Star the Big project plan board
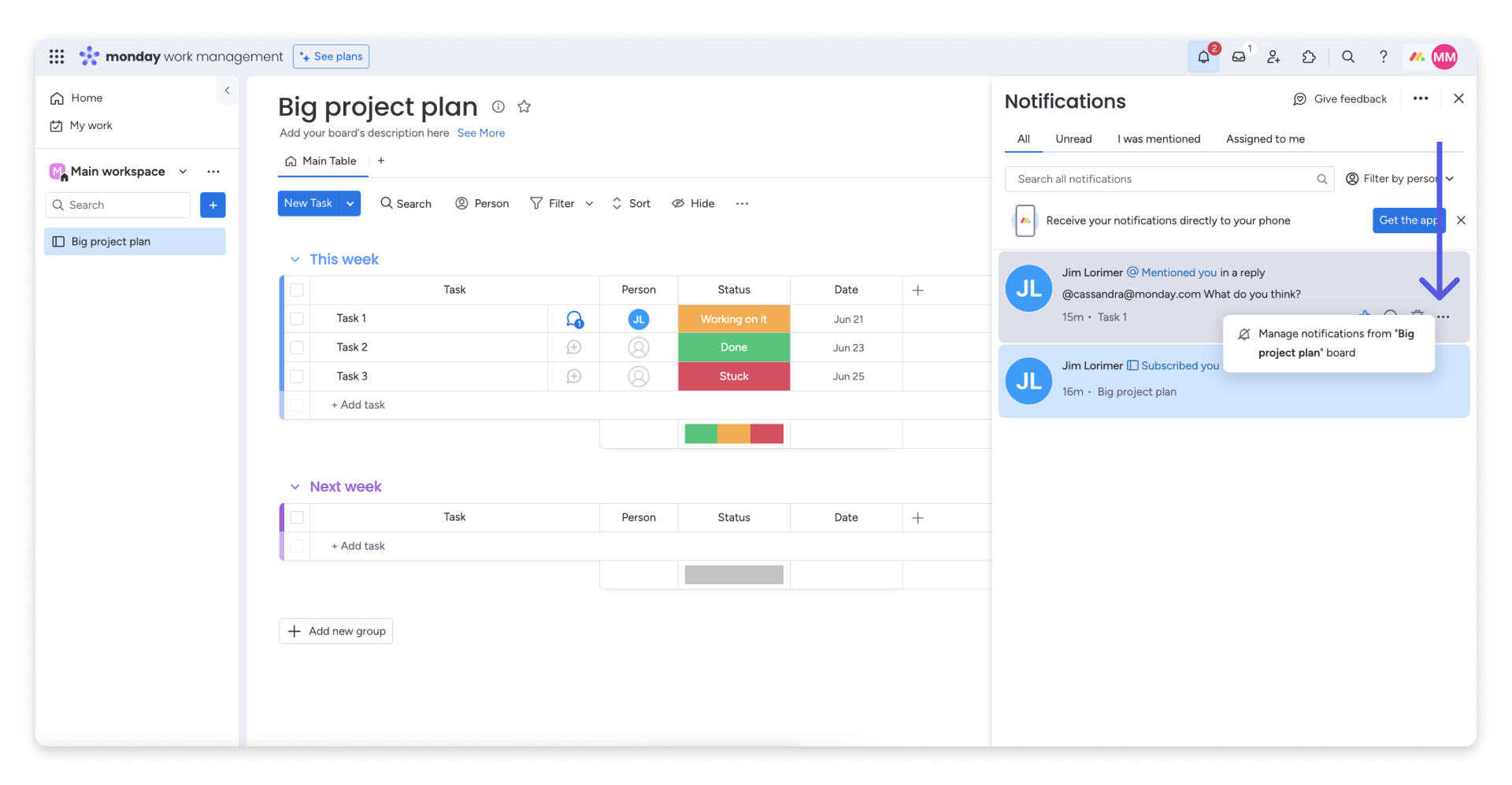Screen dimensions: 1512x785 [x=524, y=106]
